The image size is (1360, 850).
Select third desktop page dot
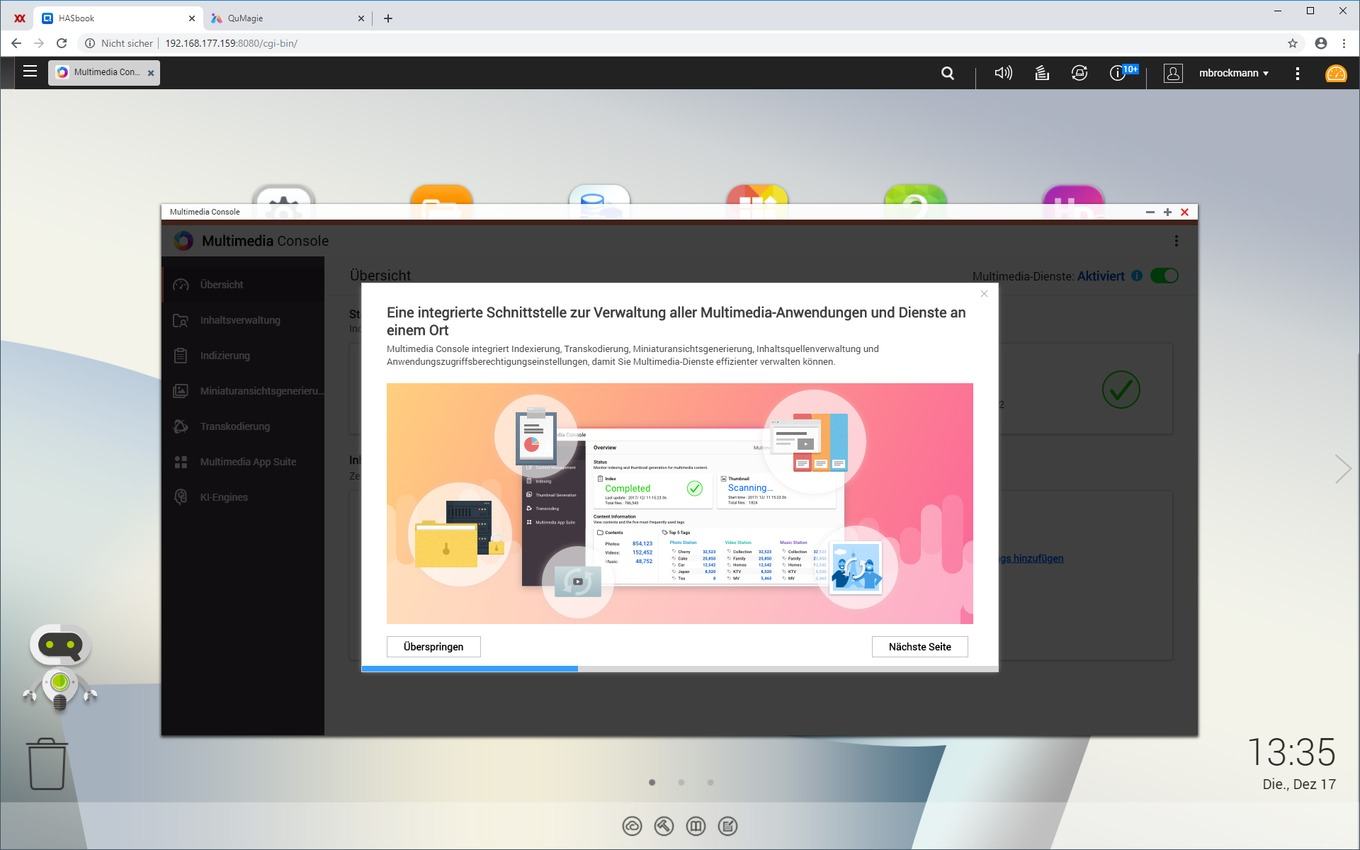pos(710,782)
